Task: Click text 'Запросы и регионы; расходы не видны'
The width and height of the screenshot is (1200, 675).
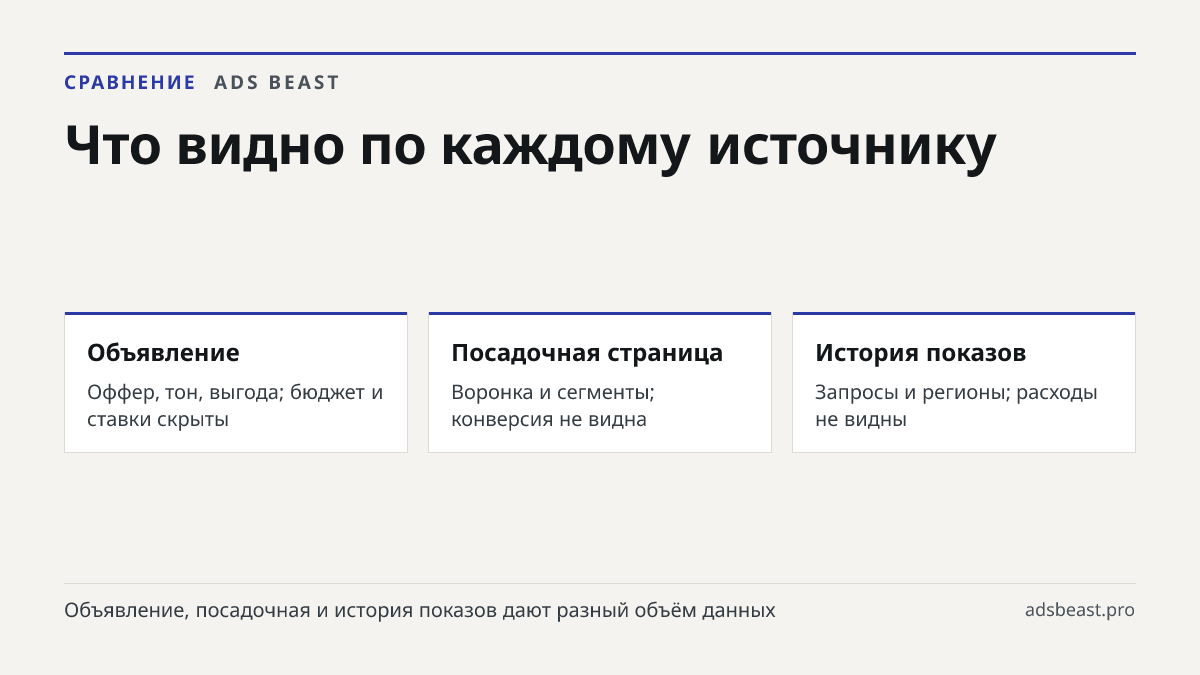Action: 956,405
